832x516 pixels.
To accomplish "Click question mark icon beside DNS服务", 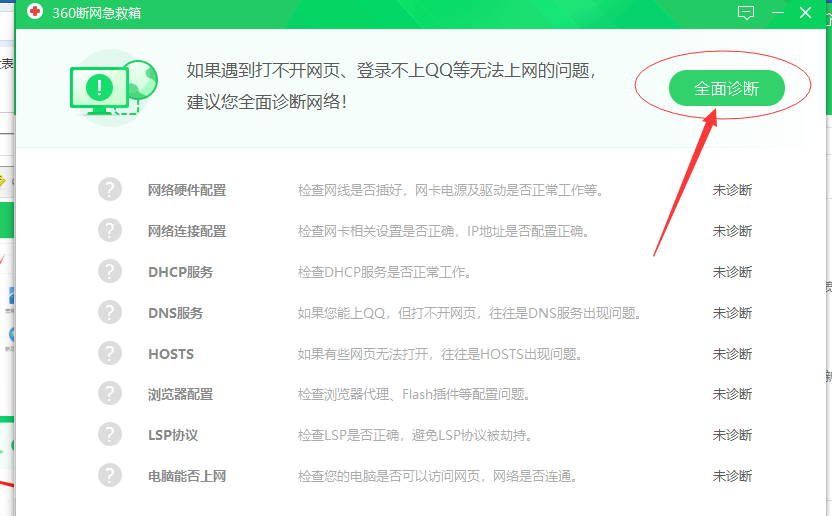I will [x=110, y=312].
